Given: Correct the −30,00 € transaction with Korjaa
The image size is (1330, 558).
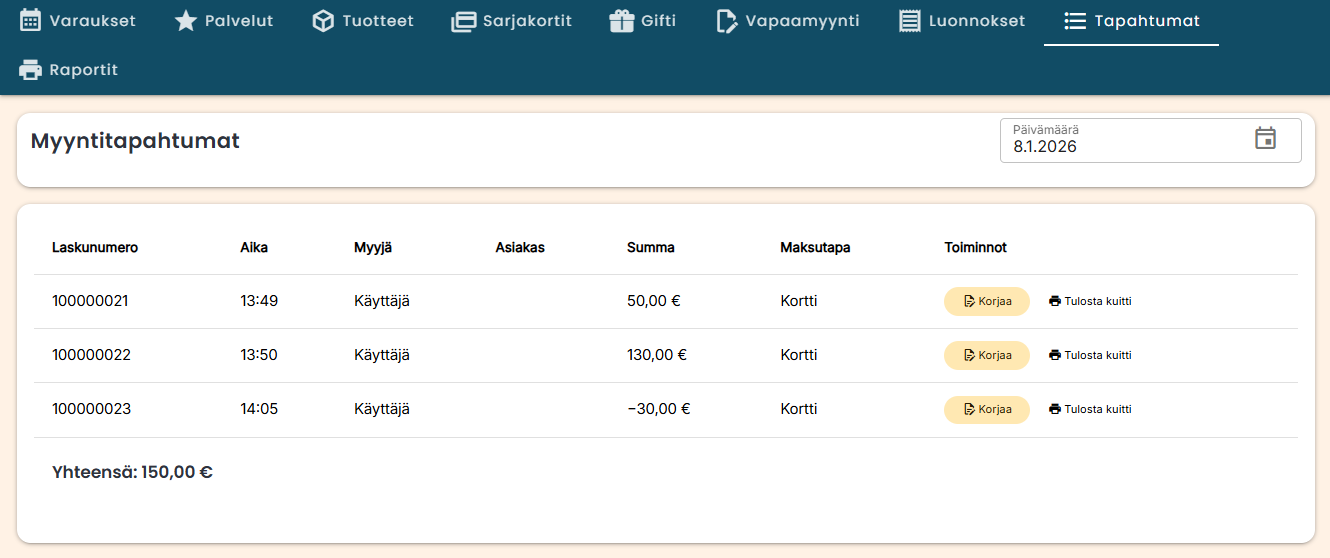Looking at the screenshot, I should click(986, 409).
